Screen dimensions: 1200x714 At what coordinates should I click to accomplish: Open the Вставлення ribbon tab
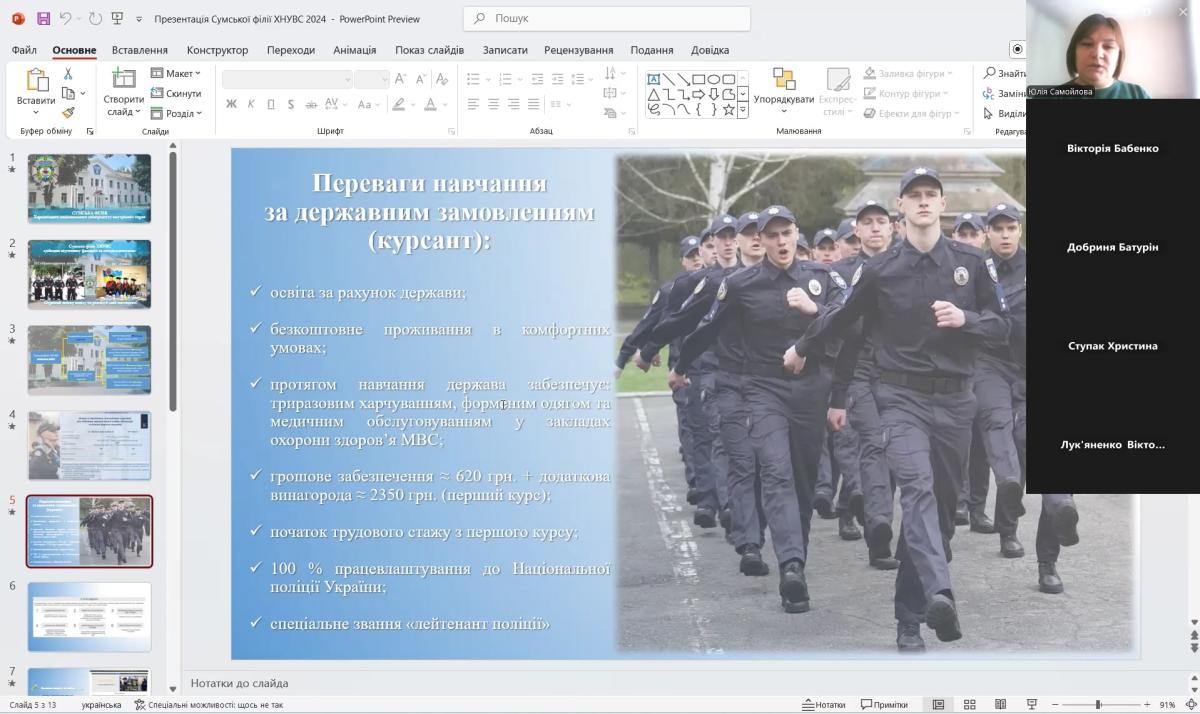[140, 50]
